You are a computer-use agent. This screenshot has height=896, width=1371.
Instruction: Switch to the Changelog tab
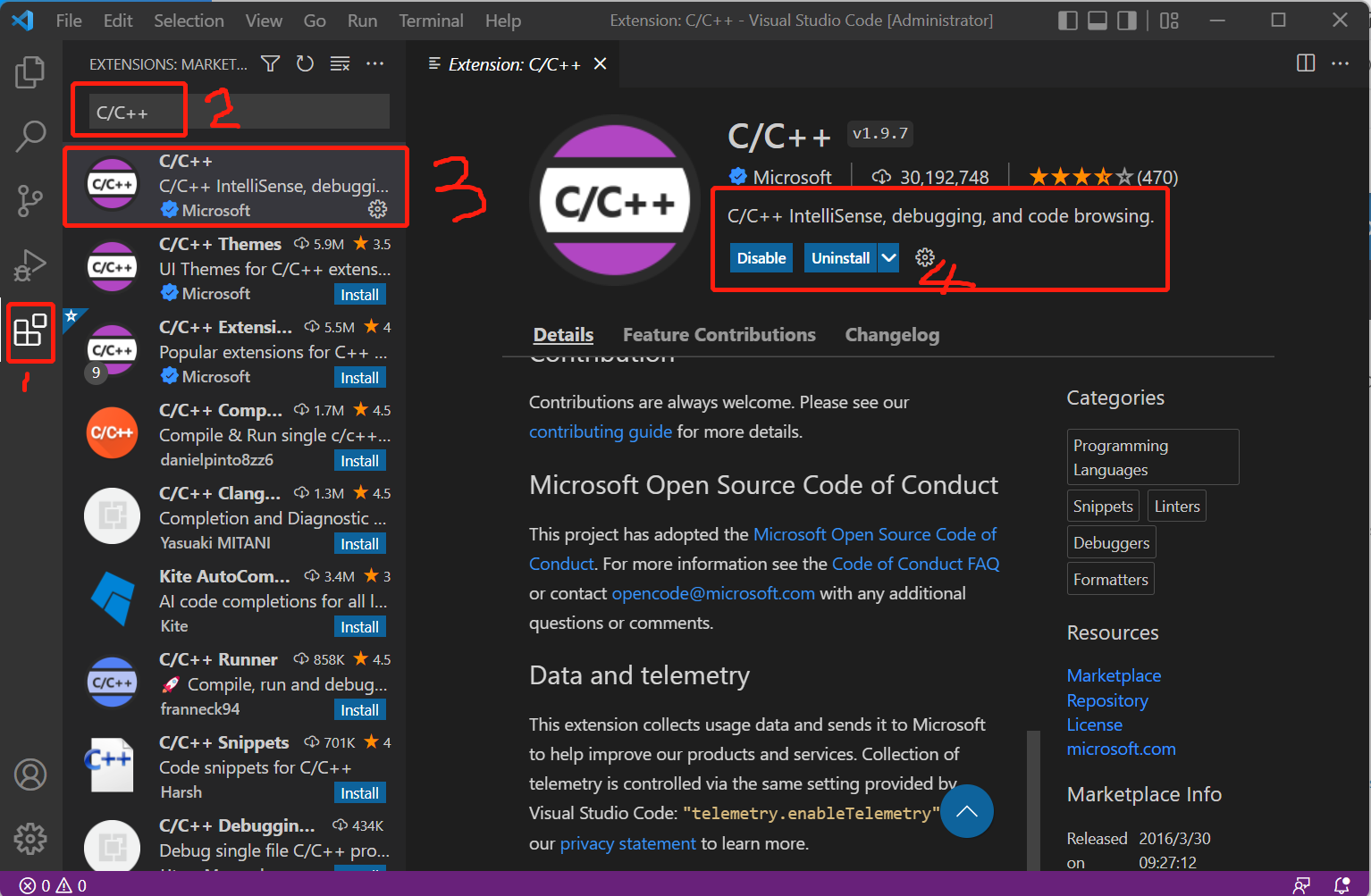click(x=892, y=334)
